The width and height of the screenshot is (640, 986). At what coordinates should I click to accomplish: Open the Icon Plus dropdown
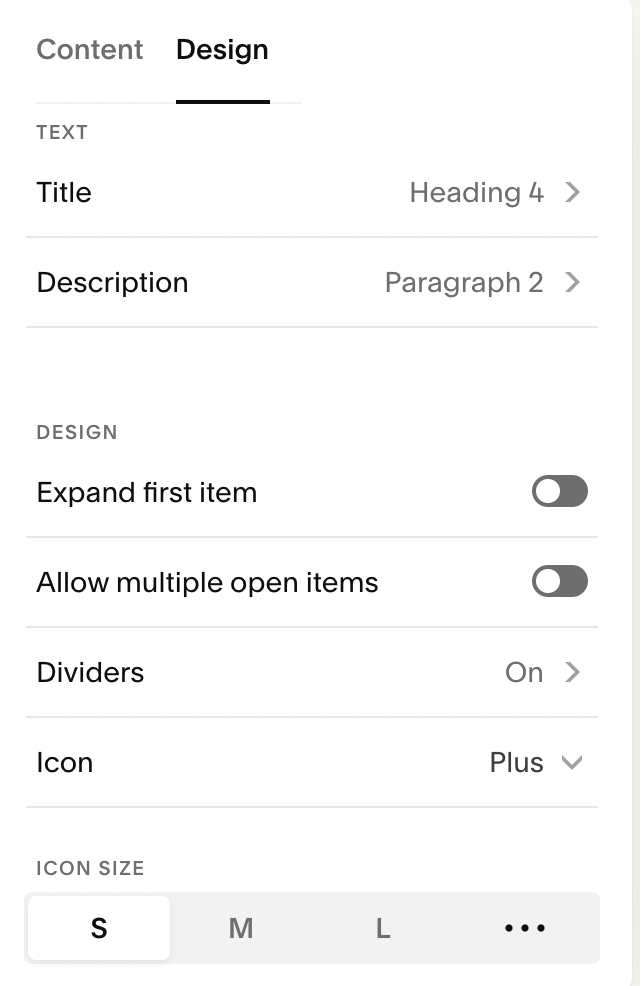[312, 762]
